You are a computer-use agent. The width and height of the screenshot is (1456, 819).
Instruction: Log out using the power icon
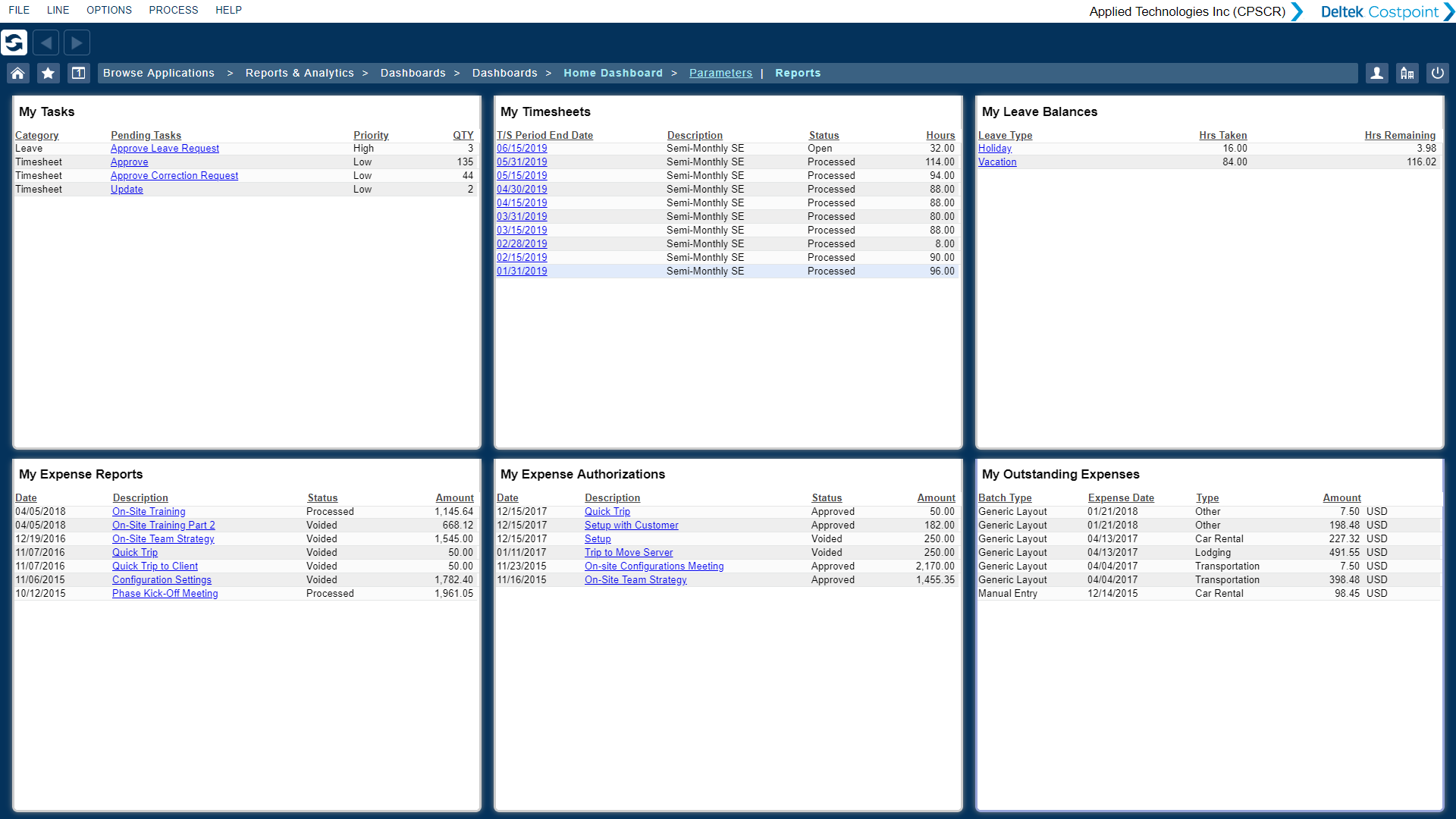pos(1438,73)
